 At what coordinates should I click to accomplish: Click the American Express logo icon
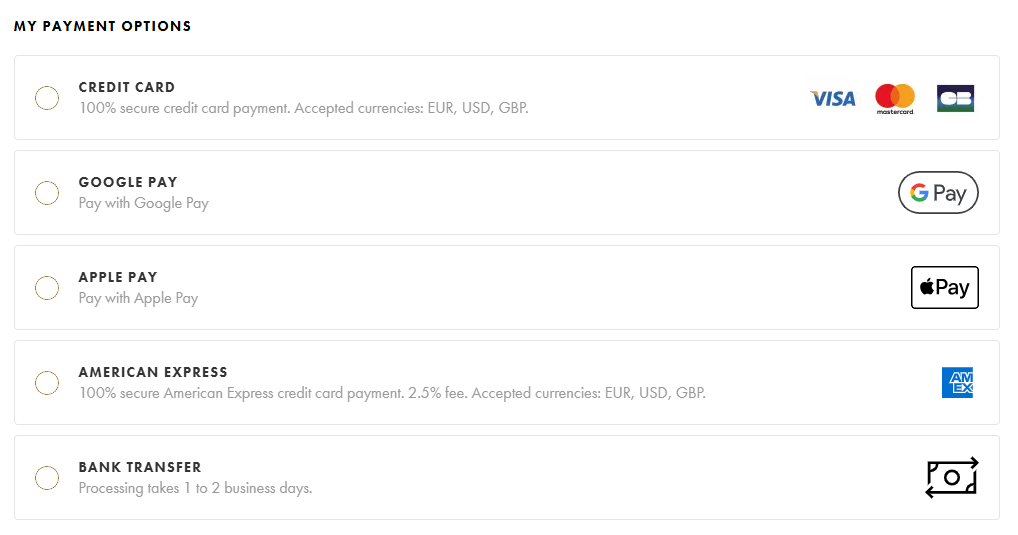(957, 383)
